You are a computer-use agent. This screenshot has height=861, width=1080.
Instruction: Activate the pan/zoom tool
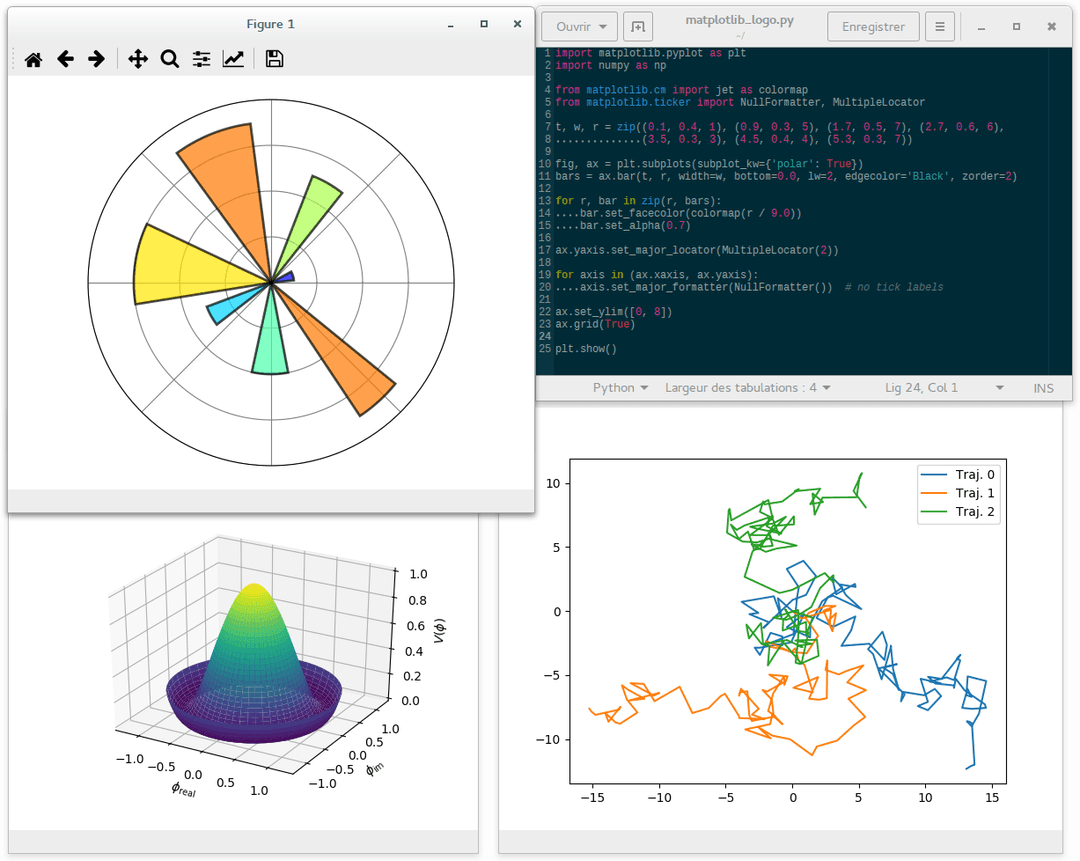138,59
